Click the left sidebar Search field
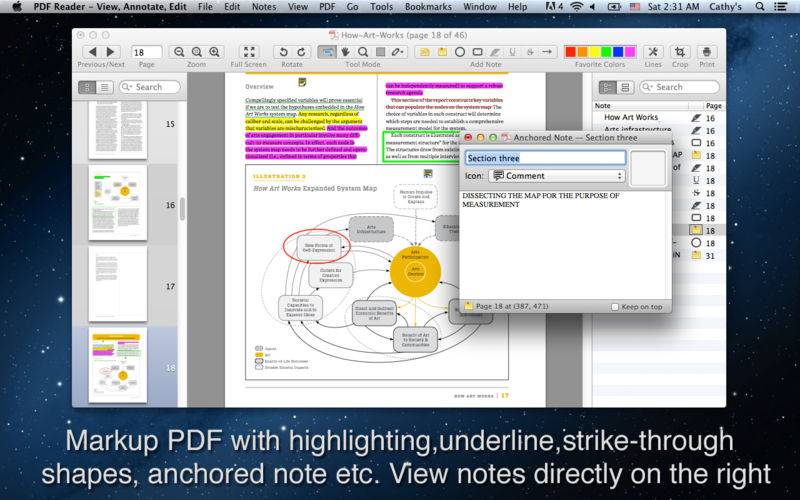The height and width of the screenshot is (500, 800). coord(149,87)
